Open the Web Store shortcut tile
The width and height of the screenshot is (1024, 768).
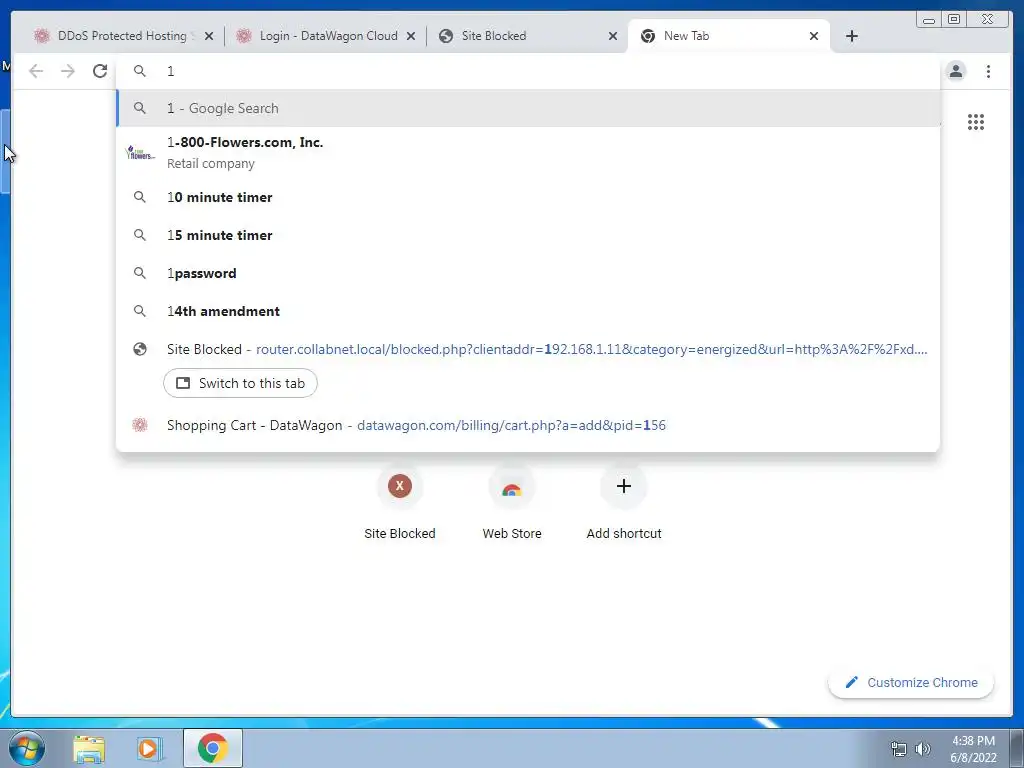tap(512, 503)
